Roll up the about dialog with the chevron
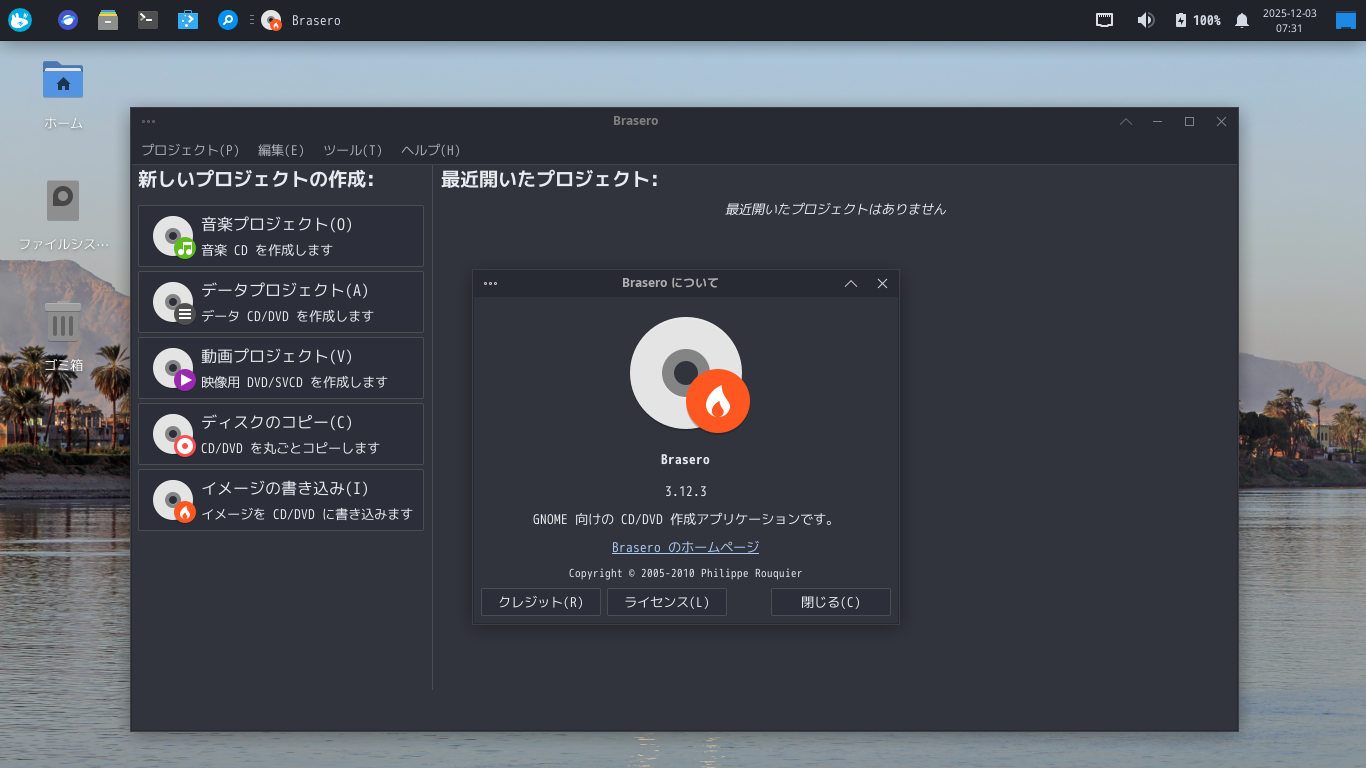The width and height of the screenshot is (1366, 768). point(851,283)
